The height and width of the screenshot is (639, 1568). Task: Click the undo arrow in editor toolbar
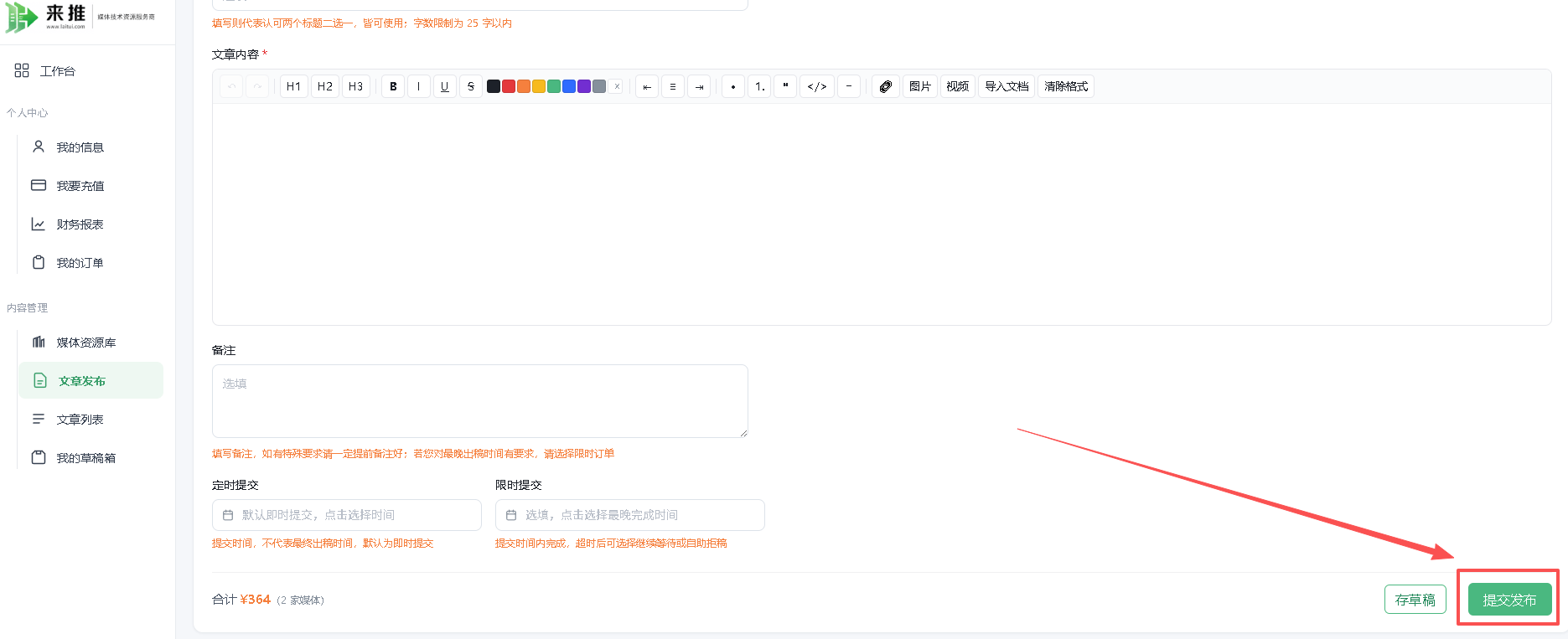click(232, 86)
